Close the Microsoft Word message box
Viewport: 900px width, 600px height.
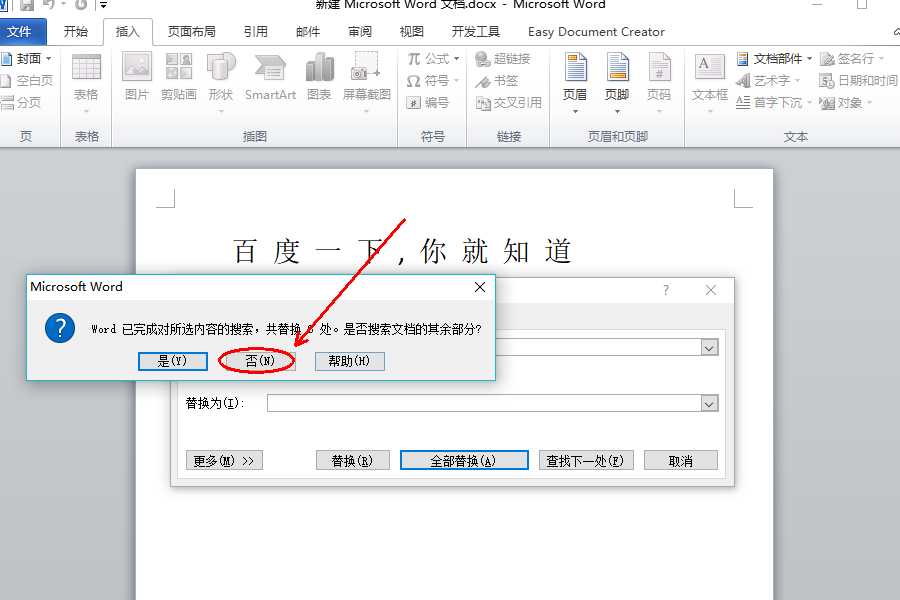tap(480, 287)
